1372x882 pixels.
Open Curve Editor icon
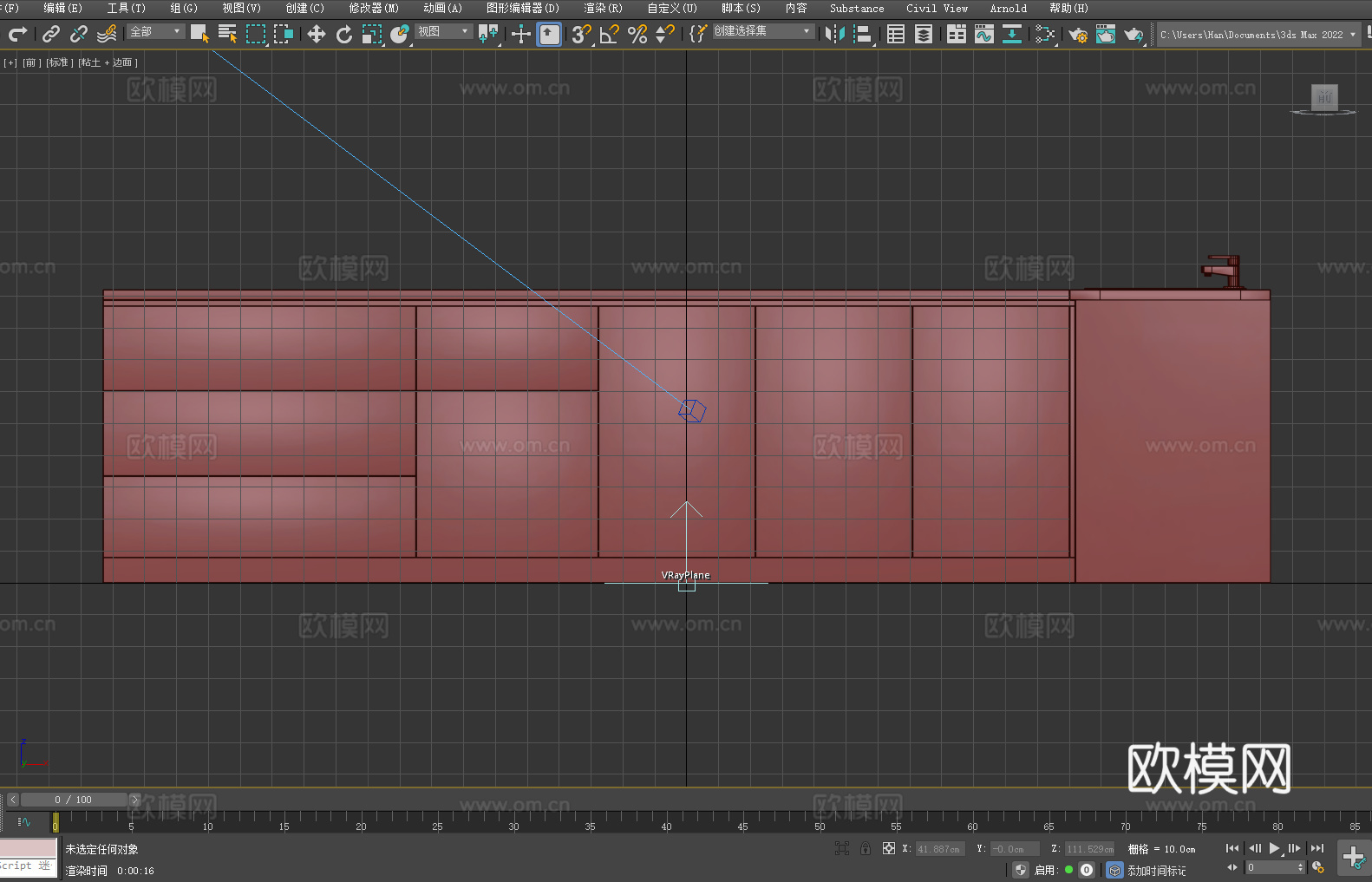tap(984, 34)
